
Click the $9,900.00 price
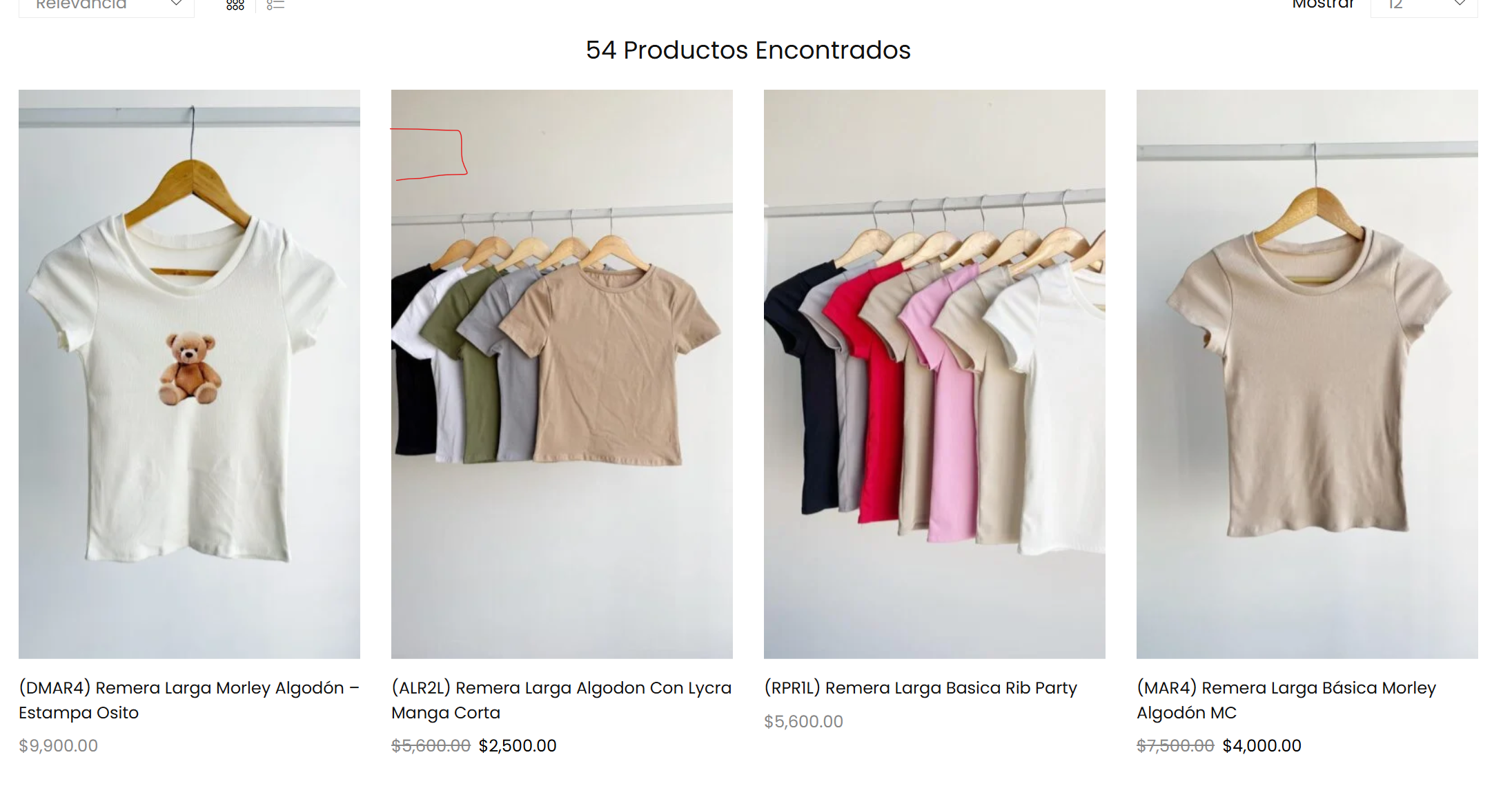click(x=59, y=745)
